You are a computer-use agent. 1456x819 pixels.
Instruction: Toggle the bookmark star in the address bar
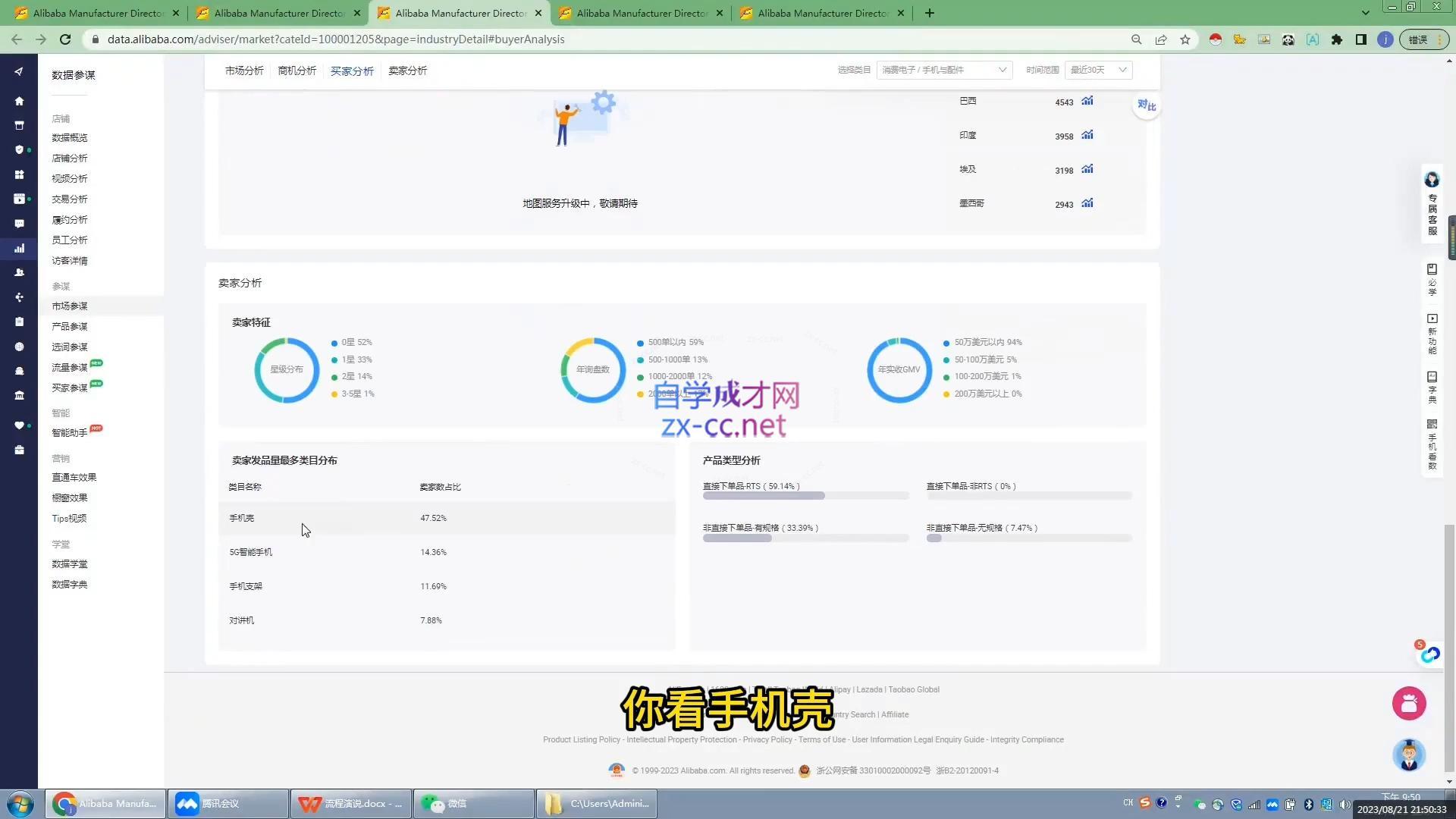1185,39
